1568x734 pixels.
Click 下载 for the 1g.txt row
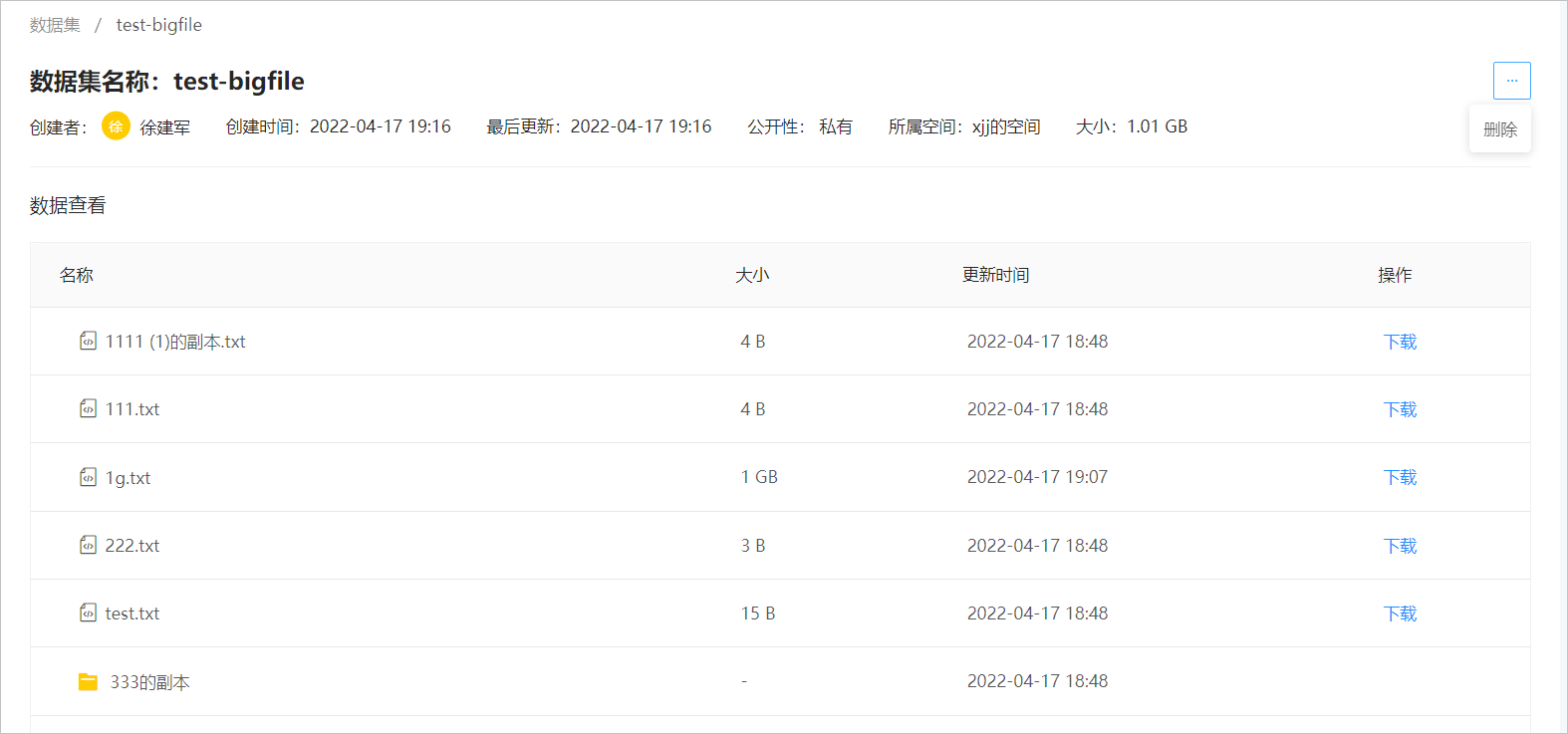point(1400,477)
